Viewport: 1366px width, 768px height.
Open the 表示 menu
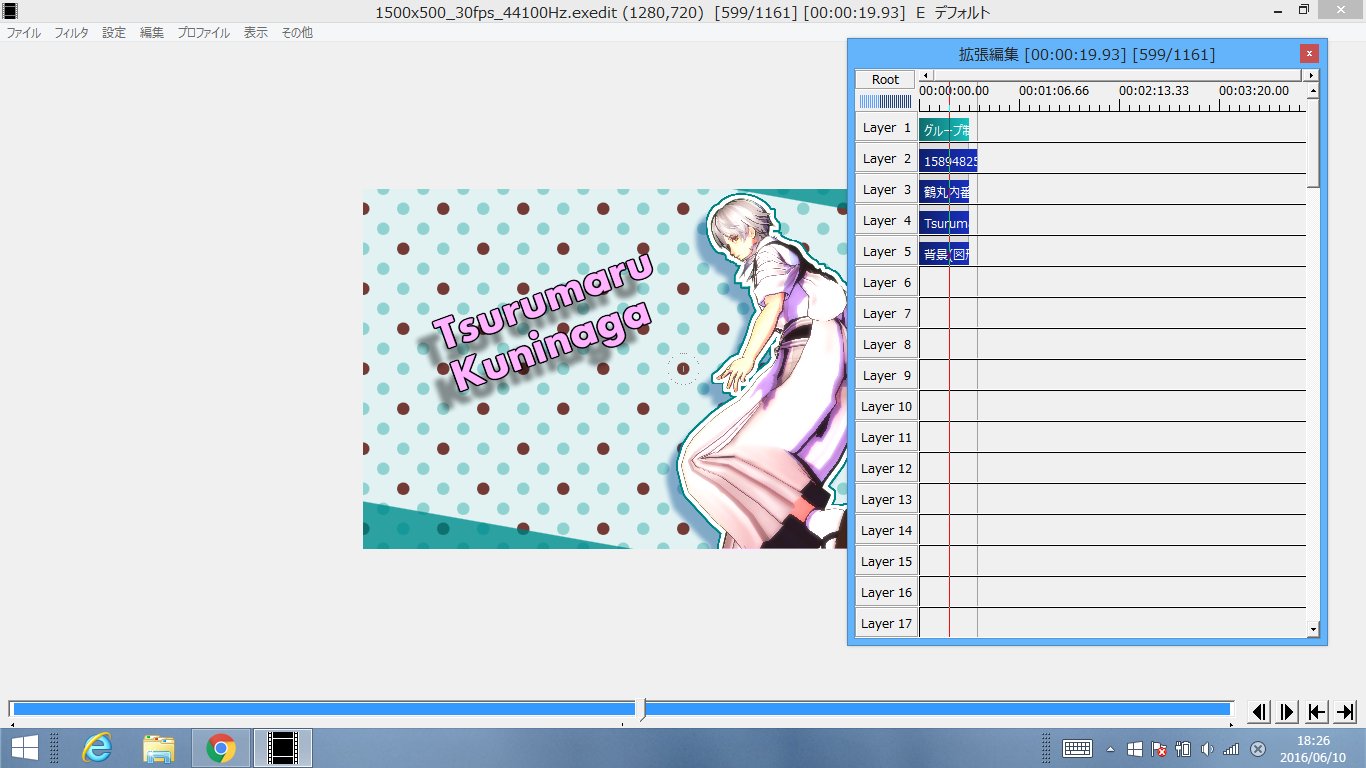tap(256, 33)
